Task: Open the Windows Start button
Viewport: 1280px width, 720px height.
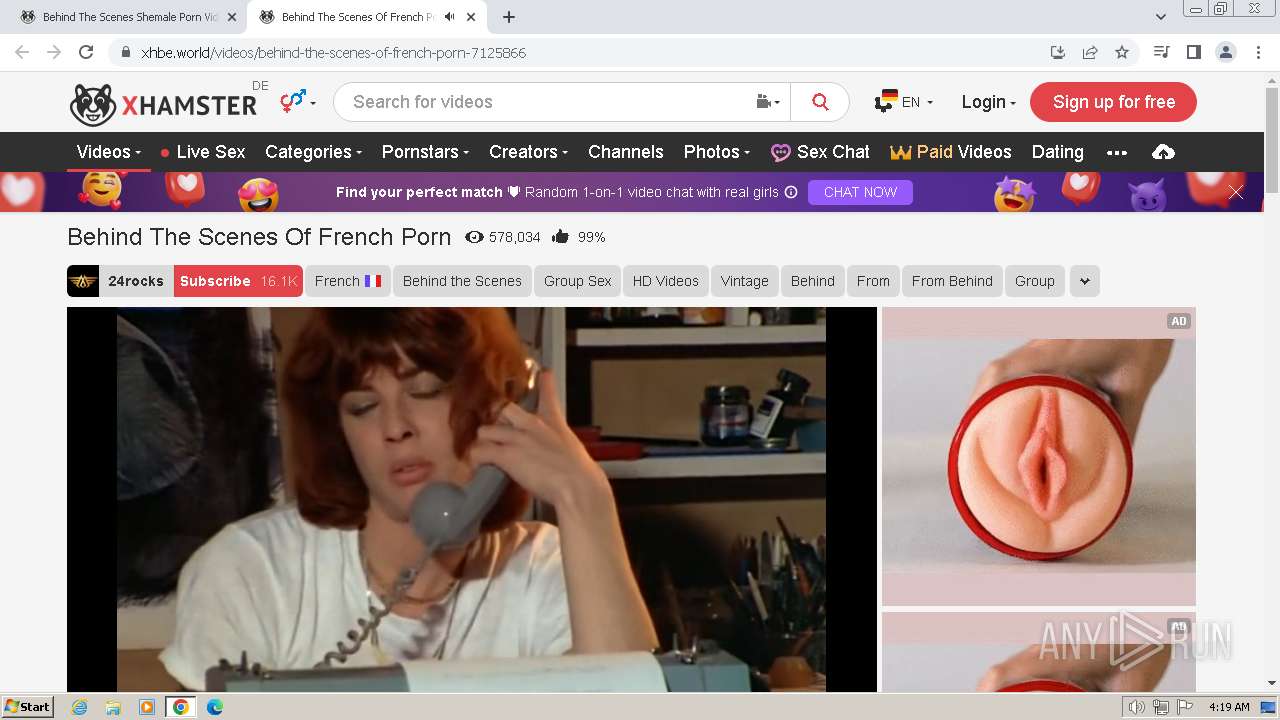Action: pyautogui.click(x=28, y=707)
